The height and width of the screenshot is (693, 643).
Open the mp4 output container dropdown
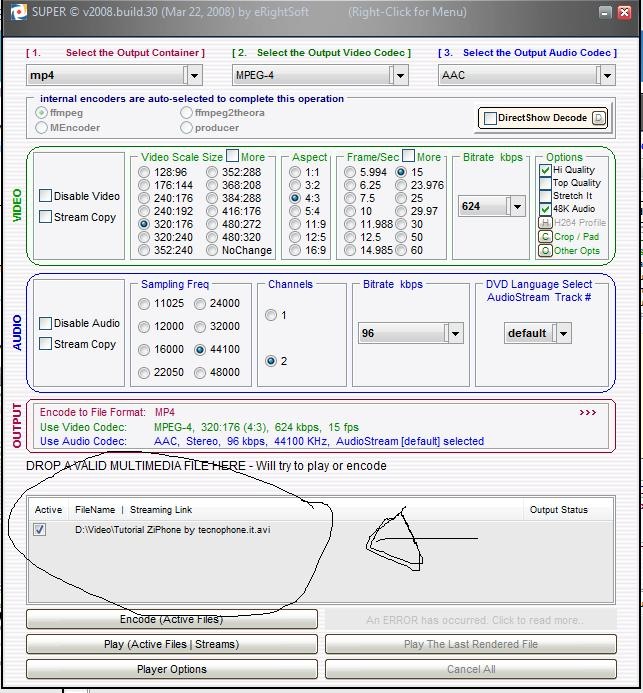pos(193,75)
